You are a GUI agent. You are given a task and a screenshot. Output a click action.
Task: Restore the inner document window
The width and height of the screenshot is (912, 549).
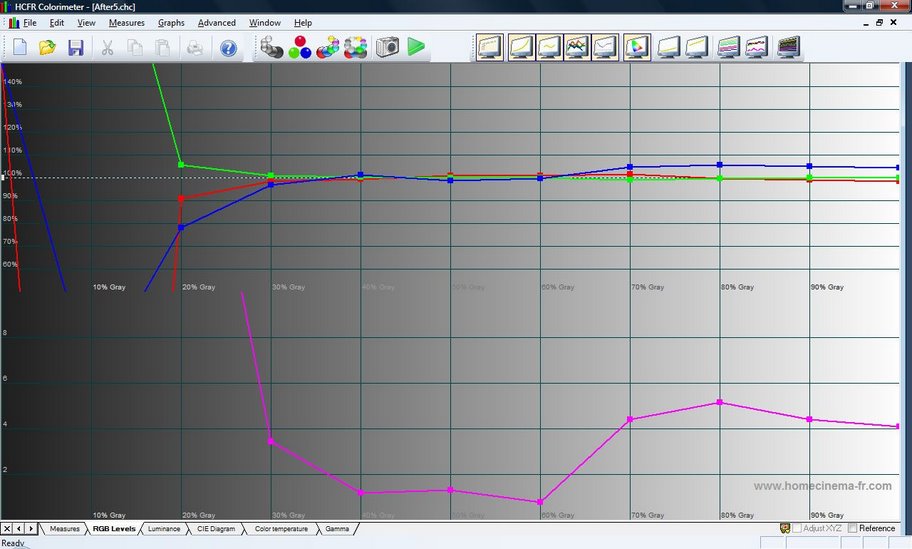[879, 23]
